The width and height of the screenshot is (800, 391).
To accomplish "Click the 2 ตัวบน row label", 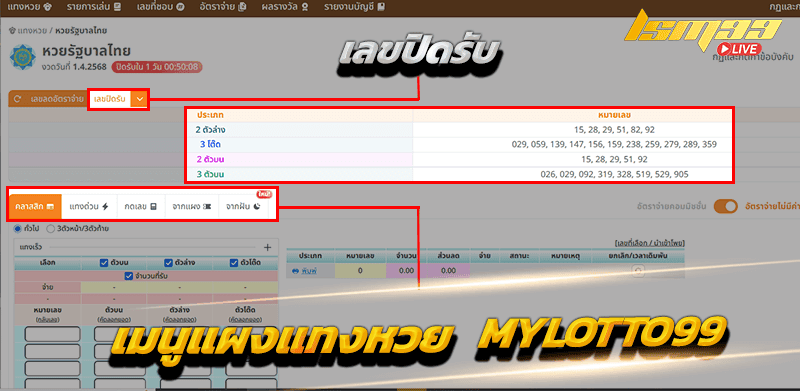I will click(210, 159).
